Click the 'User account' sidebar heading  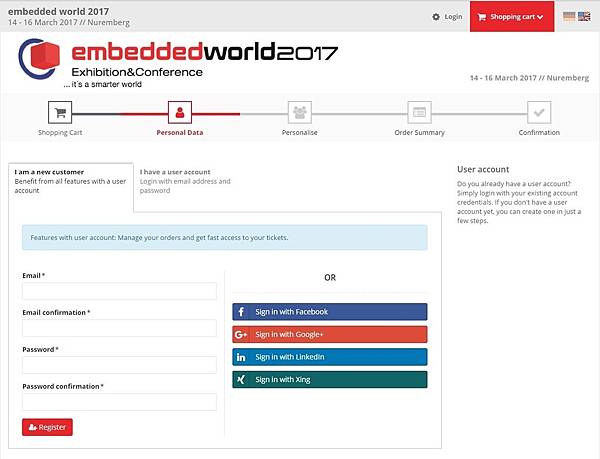click(x=483, y=169)
